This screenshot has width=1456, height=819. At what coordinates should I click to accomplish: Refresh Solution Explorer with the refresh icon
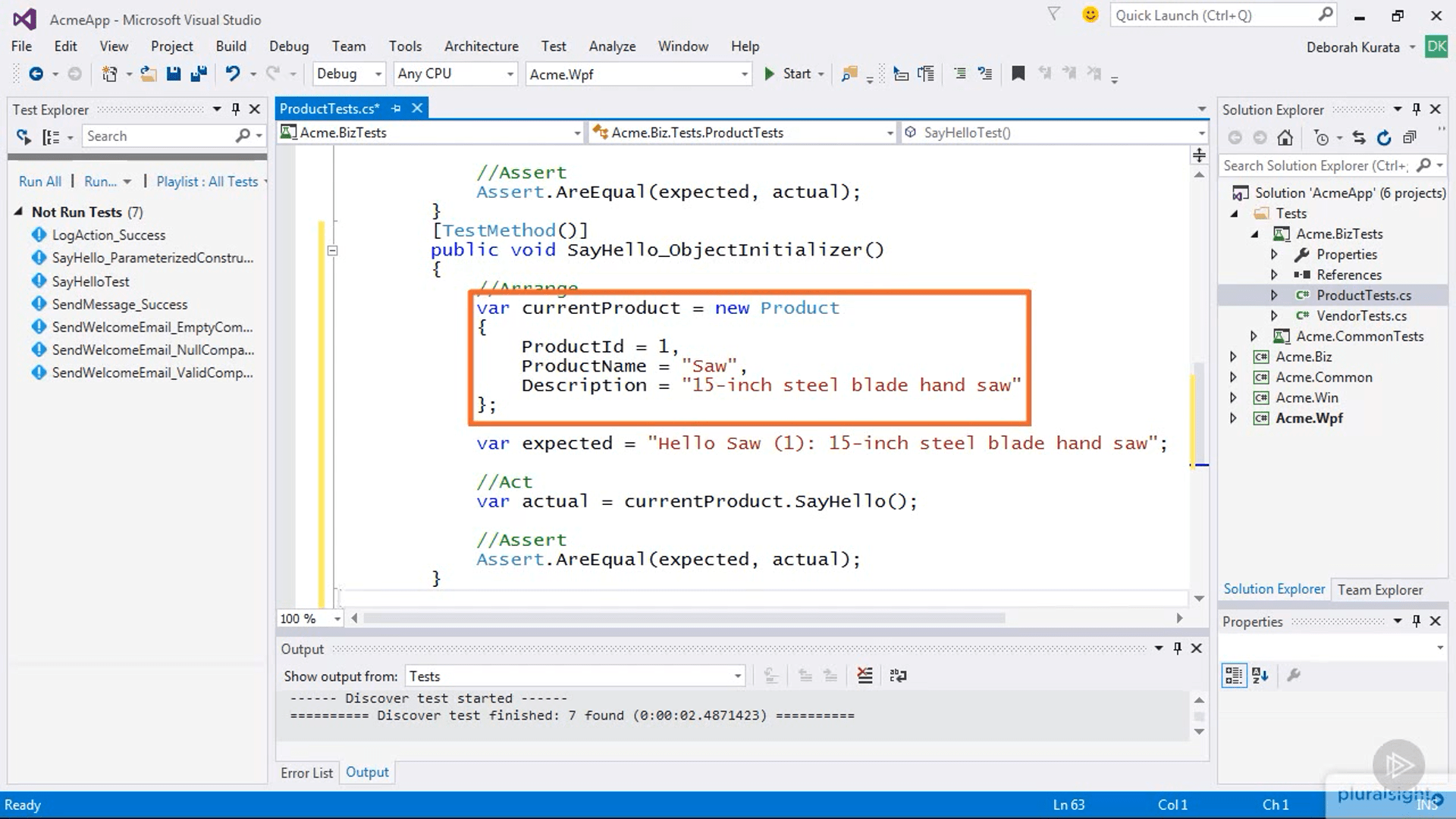pos(1384,137)
